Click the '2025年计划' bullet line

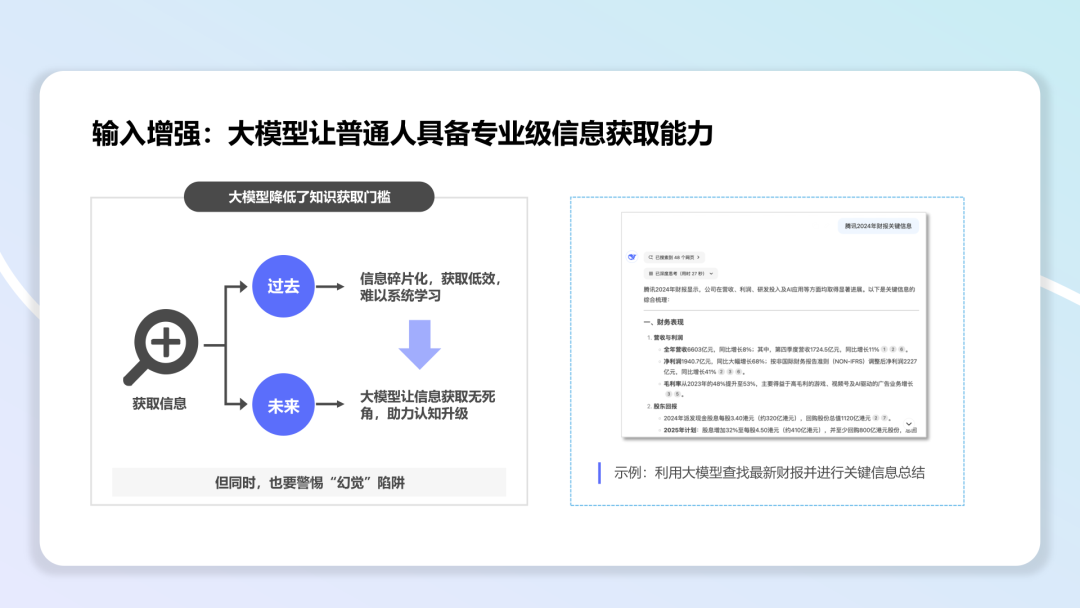click(790, 430)
